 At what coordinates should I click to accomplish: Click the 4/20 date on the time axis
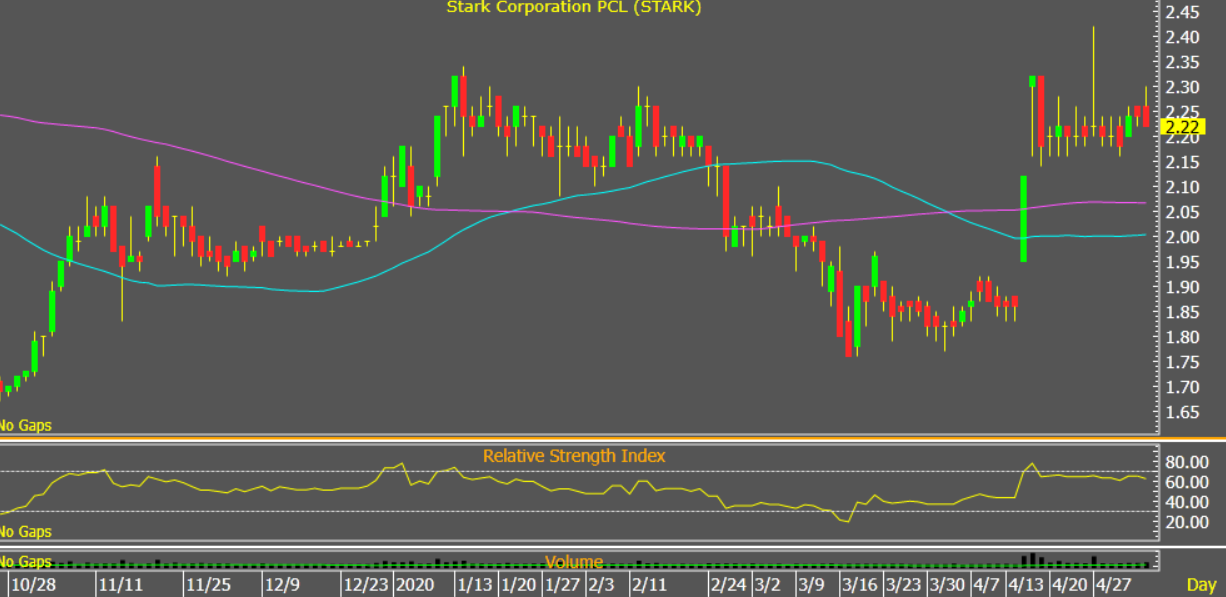point(1069,584)
